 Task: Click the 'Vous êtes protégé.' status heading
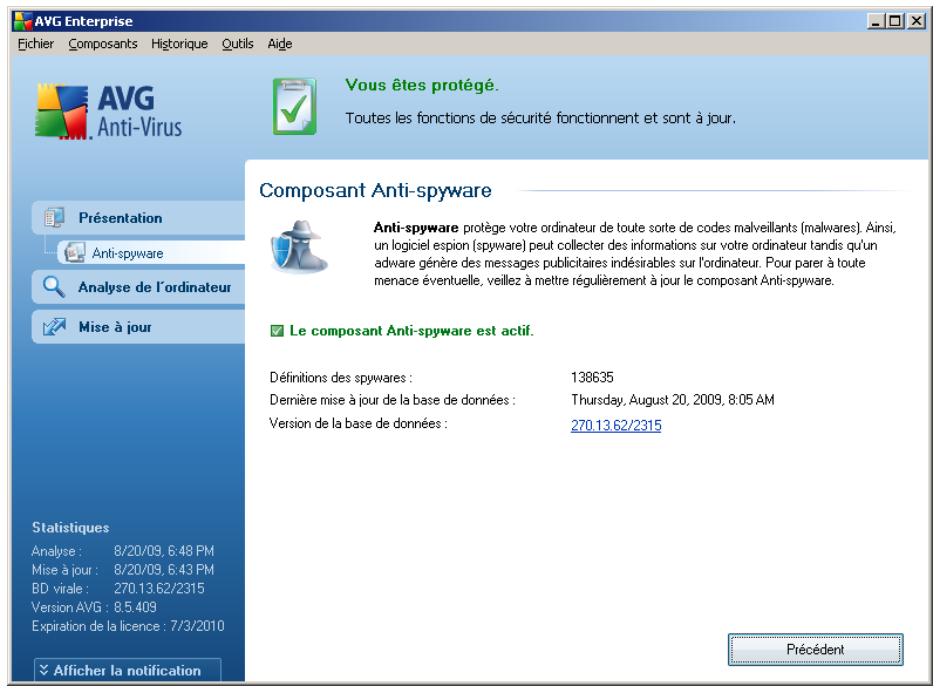422,85
